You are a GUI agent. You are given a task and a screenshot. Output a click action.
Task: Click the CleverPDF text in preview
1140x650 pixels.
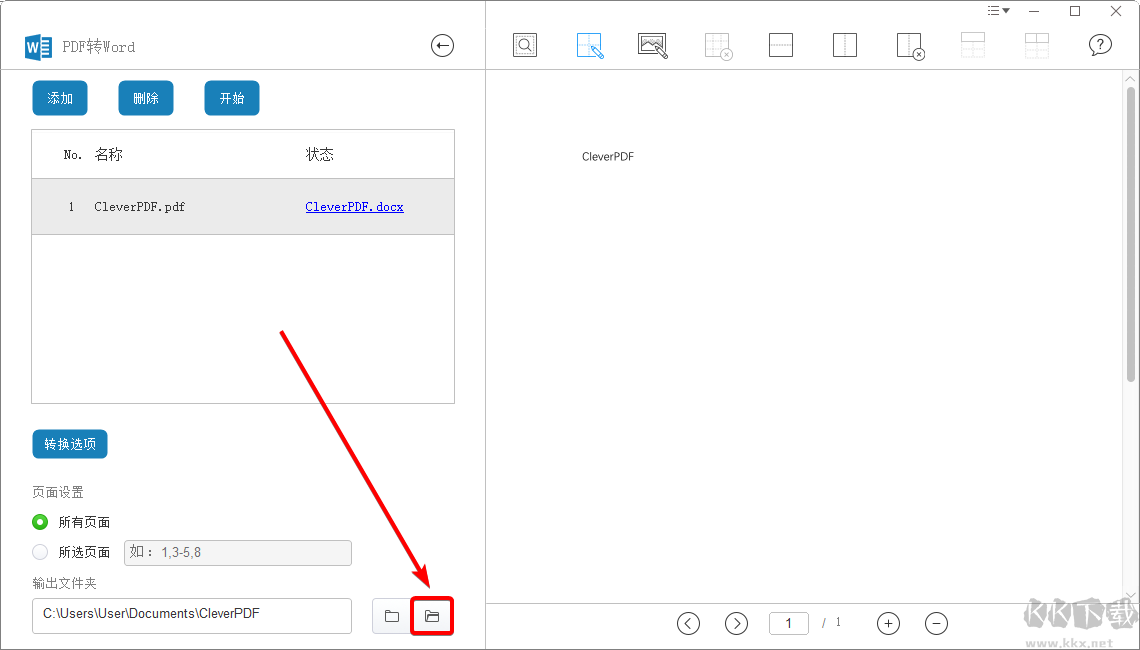(608, 156)
